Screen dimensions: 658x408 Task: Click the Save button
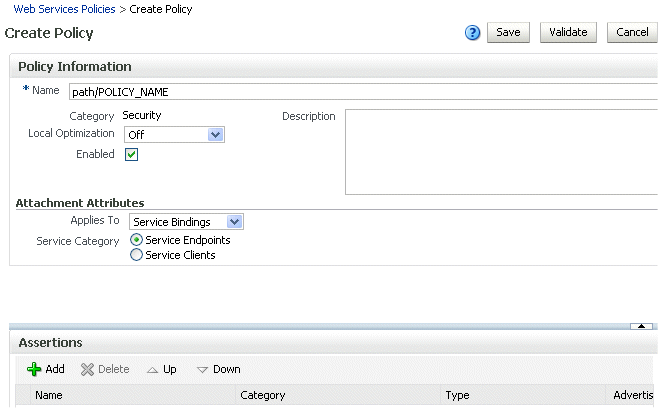(508, 32)
